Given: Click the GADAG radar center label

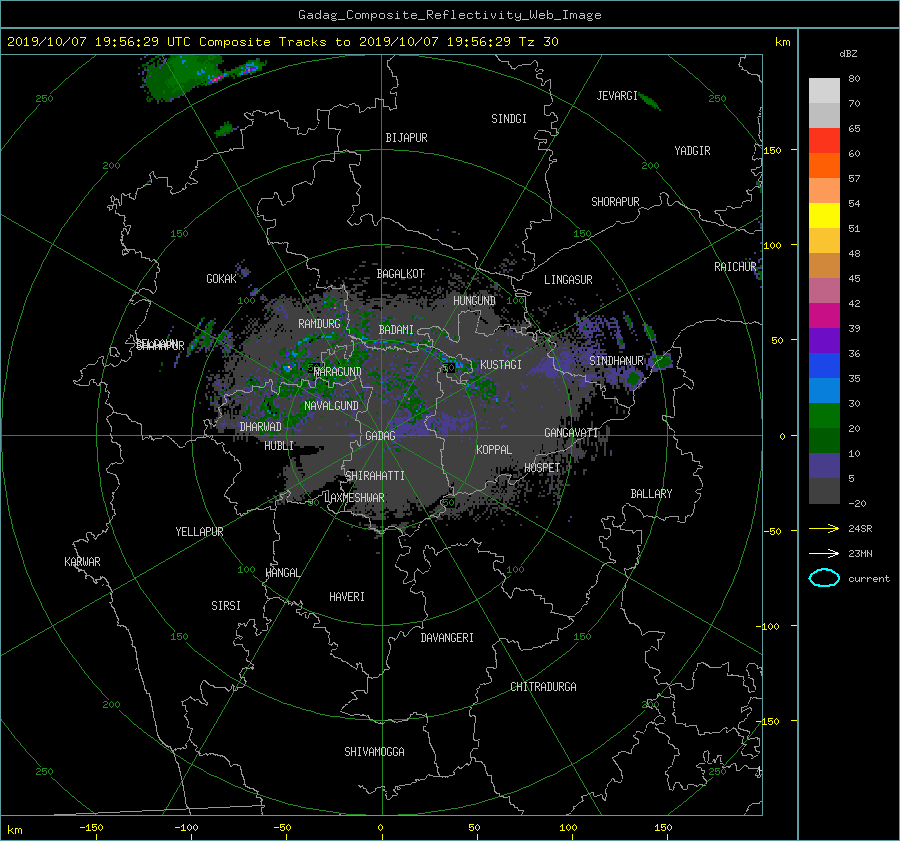Looking at the screenshot, I should [380, 436].
